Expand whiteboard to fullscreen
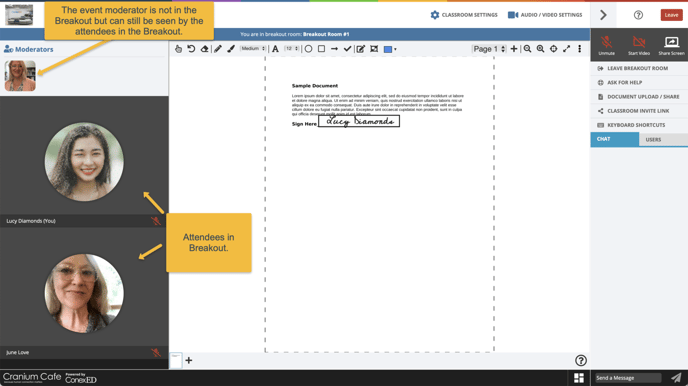The image size is (688, 386). [x=566, y=49]
